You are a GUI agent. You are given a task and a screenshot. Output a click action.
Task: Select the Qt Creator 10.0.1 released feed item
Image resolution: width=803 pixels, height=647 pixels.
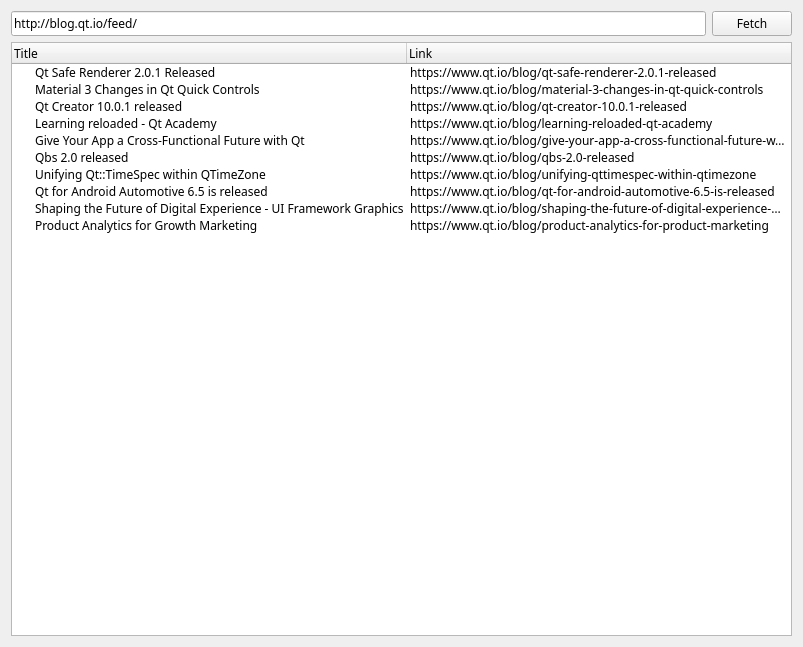point(108,106)
